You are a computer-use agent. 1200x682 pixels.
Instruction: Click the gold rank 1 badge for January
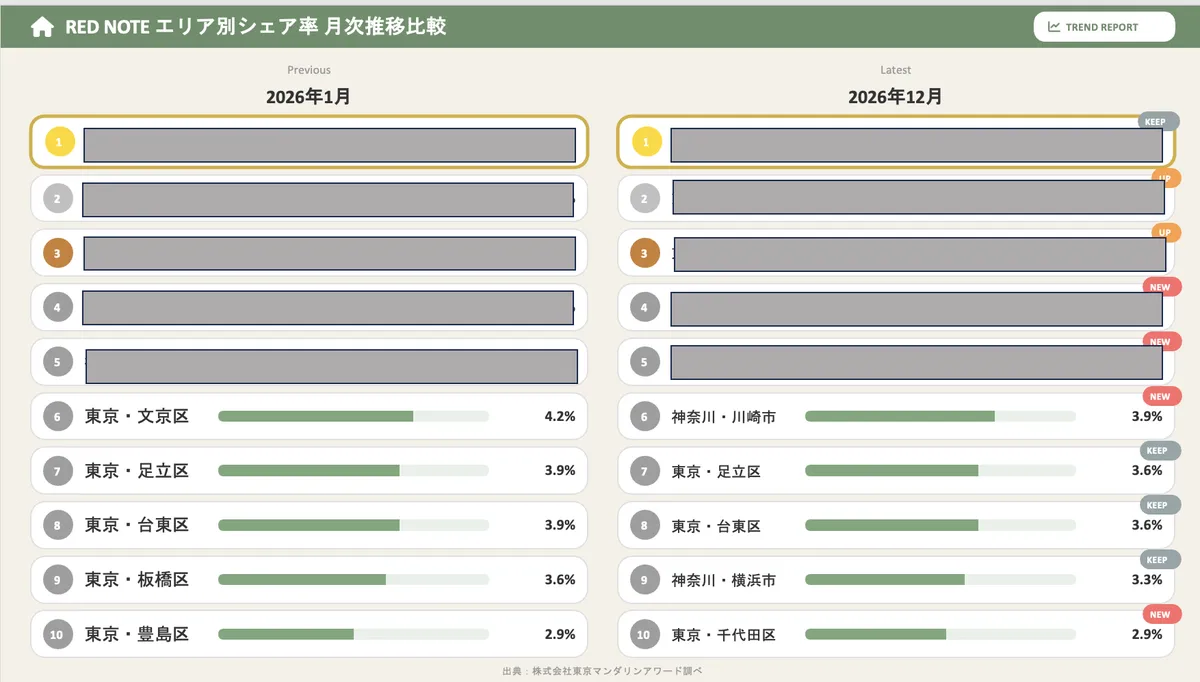[x=59, y=144]
